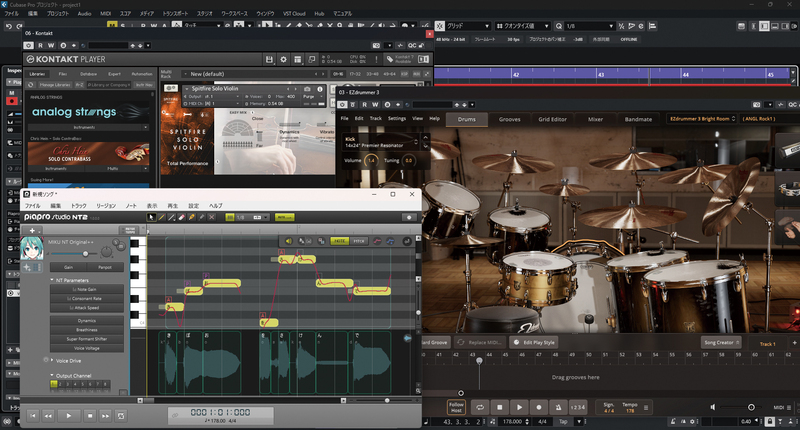Toggle Follow Host in EZdrummer
The width and height of the screenshot is (800, 430).
tap(456, 407)
